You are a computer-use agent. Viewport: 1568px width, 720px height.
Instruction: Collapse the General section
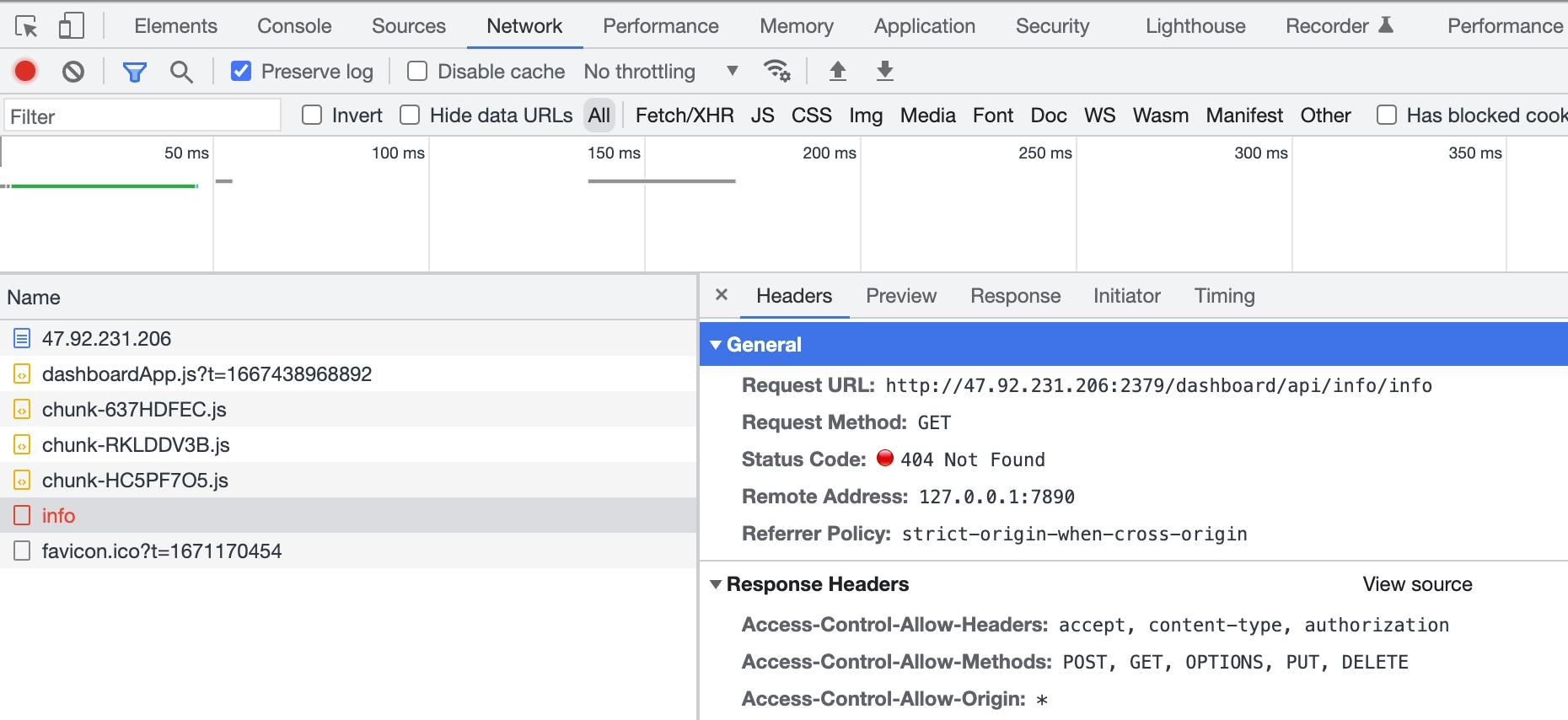tap(716, 345)
